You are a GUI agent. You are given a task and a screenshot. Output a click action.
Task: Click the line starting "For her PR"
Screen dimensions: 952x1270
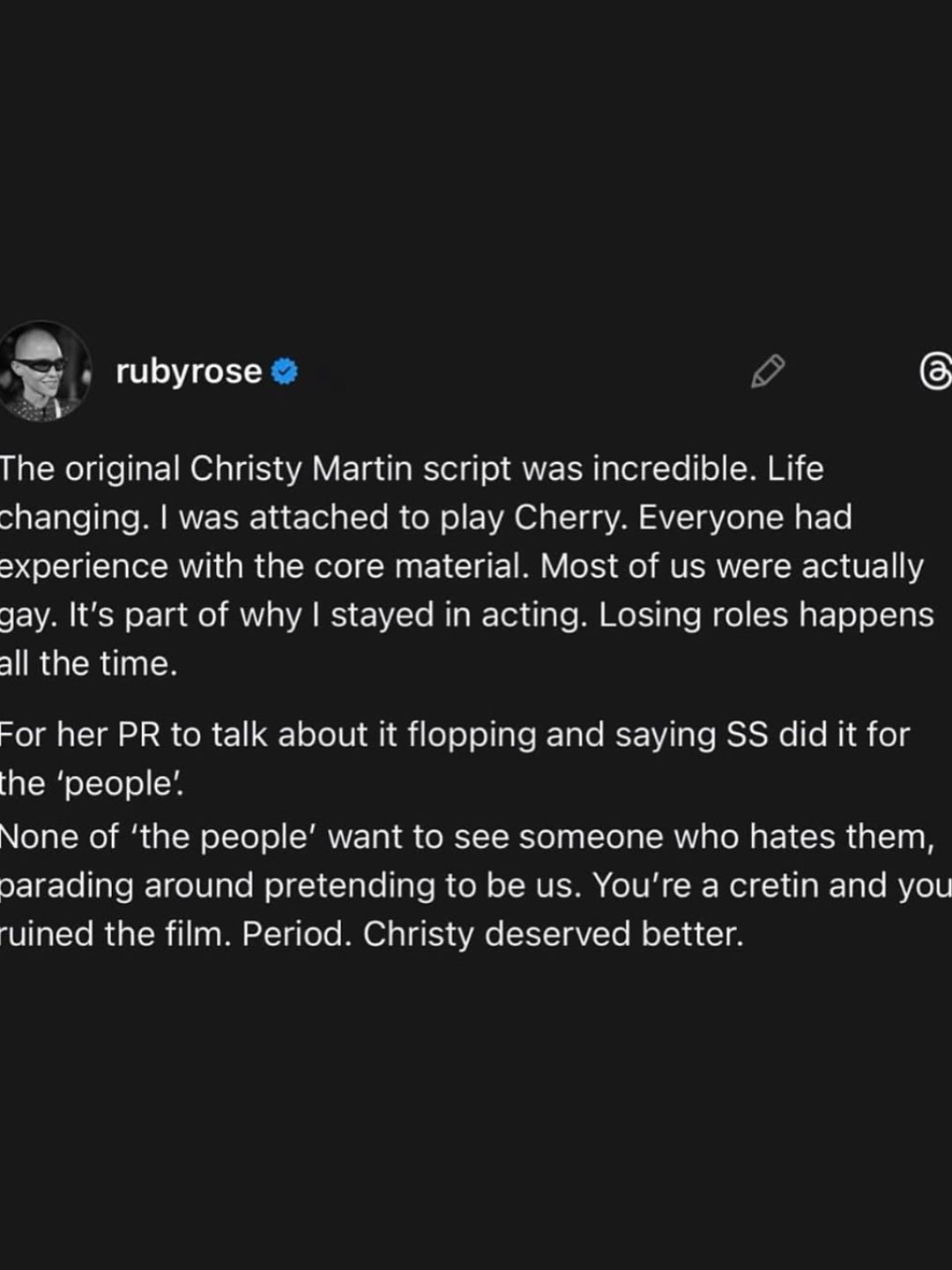pyautogui.click(x=454, y=734)
